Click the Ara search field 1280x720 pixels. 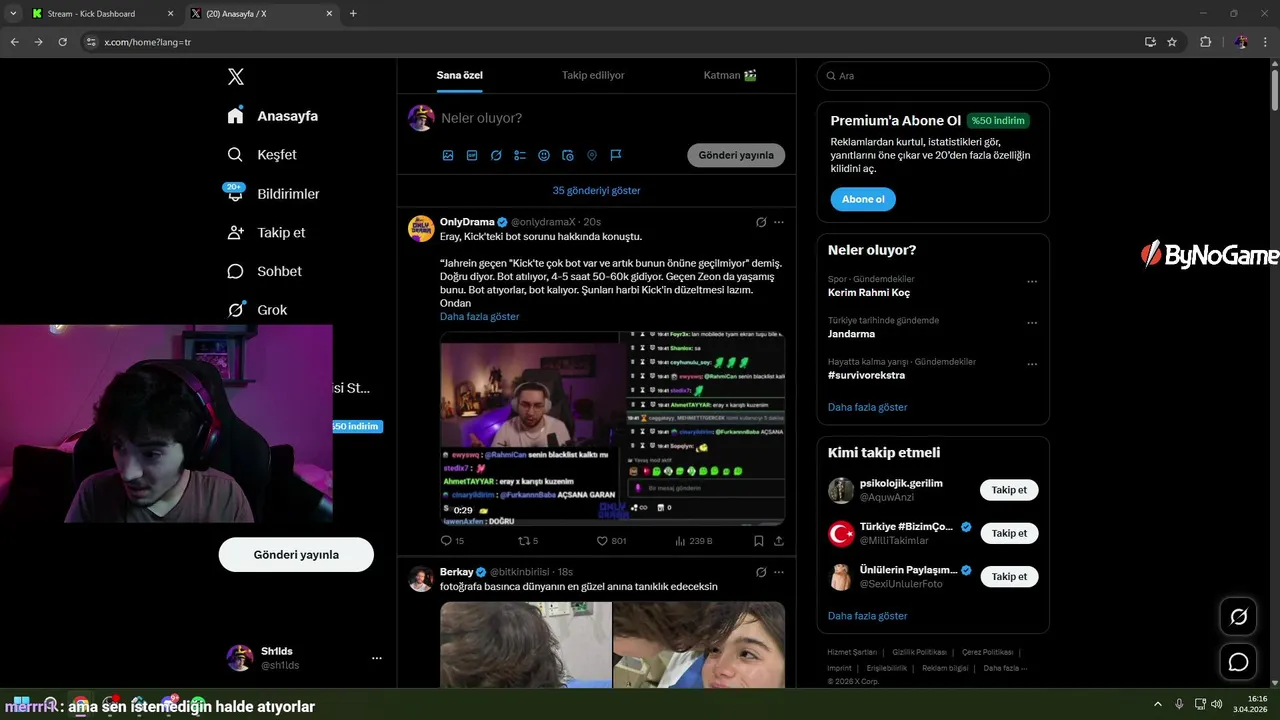(x=933, y=76)
